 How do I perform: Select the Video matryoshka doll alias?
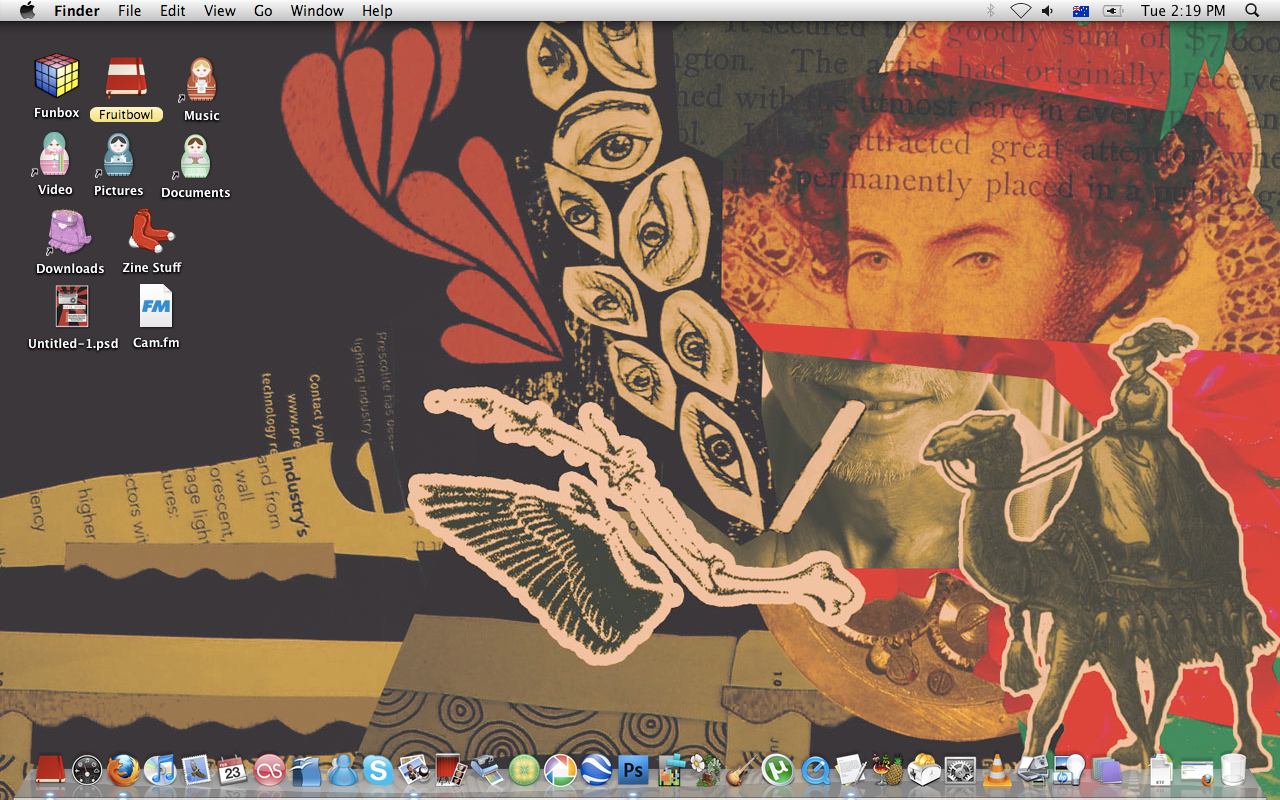click(55, 155)
